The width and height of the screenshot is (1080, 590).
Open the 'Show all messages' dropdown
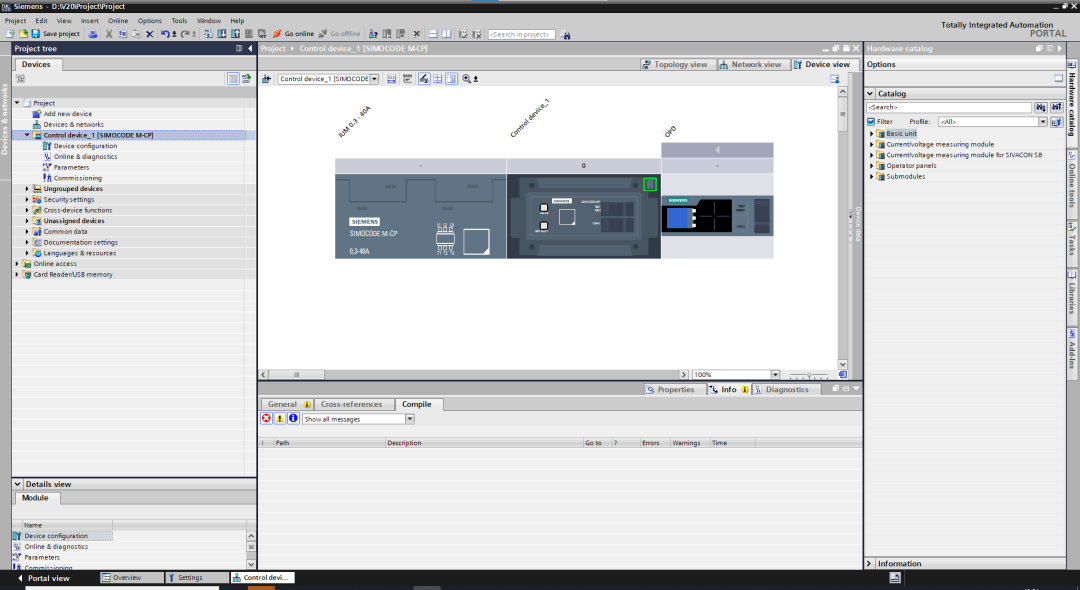[x=409, y=419]
